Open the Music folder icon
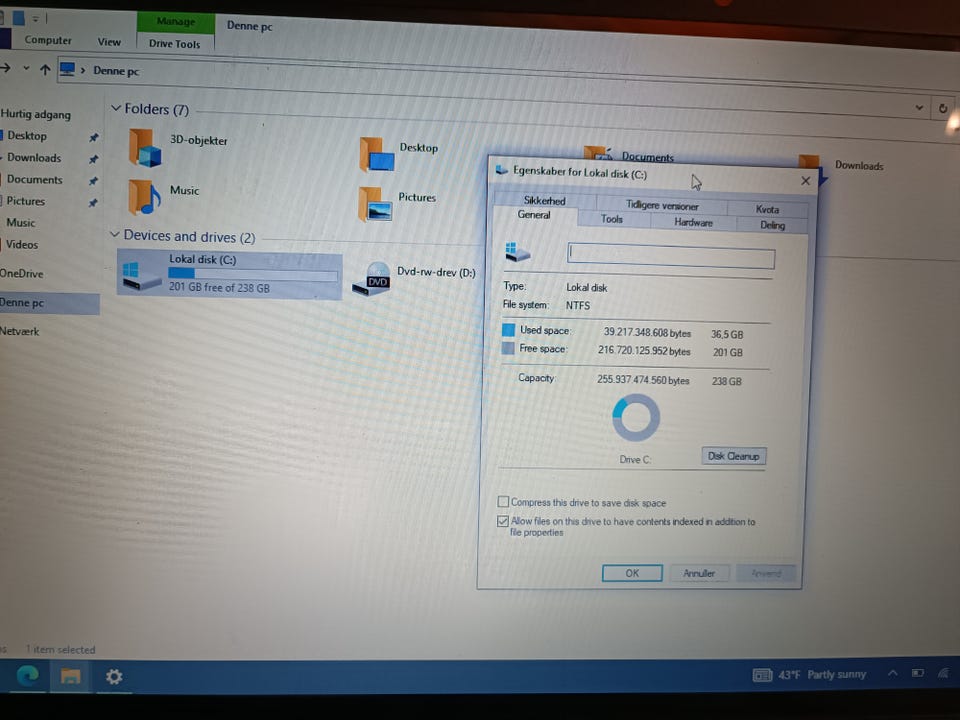The width and height of the screenshot is (960, 720). click(144, 197)
